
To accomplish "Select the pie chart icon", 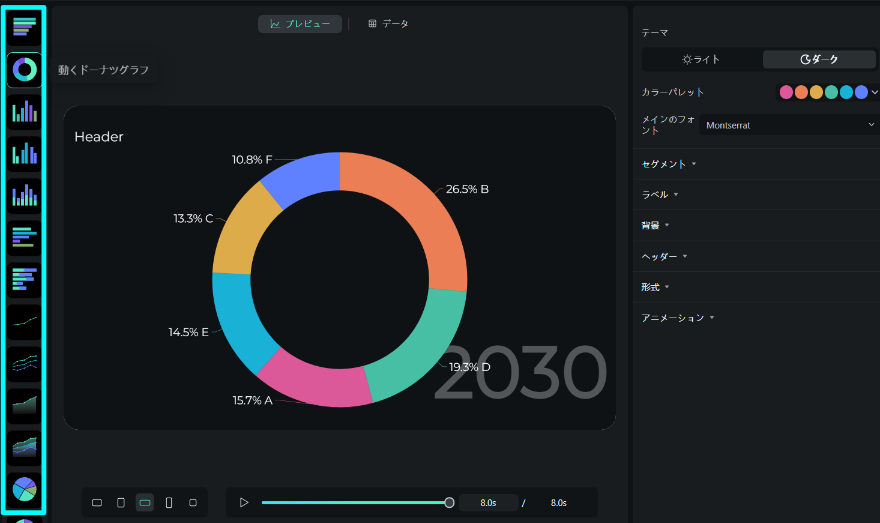I will tap(24, 489).
